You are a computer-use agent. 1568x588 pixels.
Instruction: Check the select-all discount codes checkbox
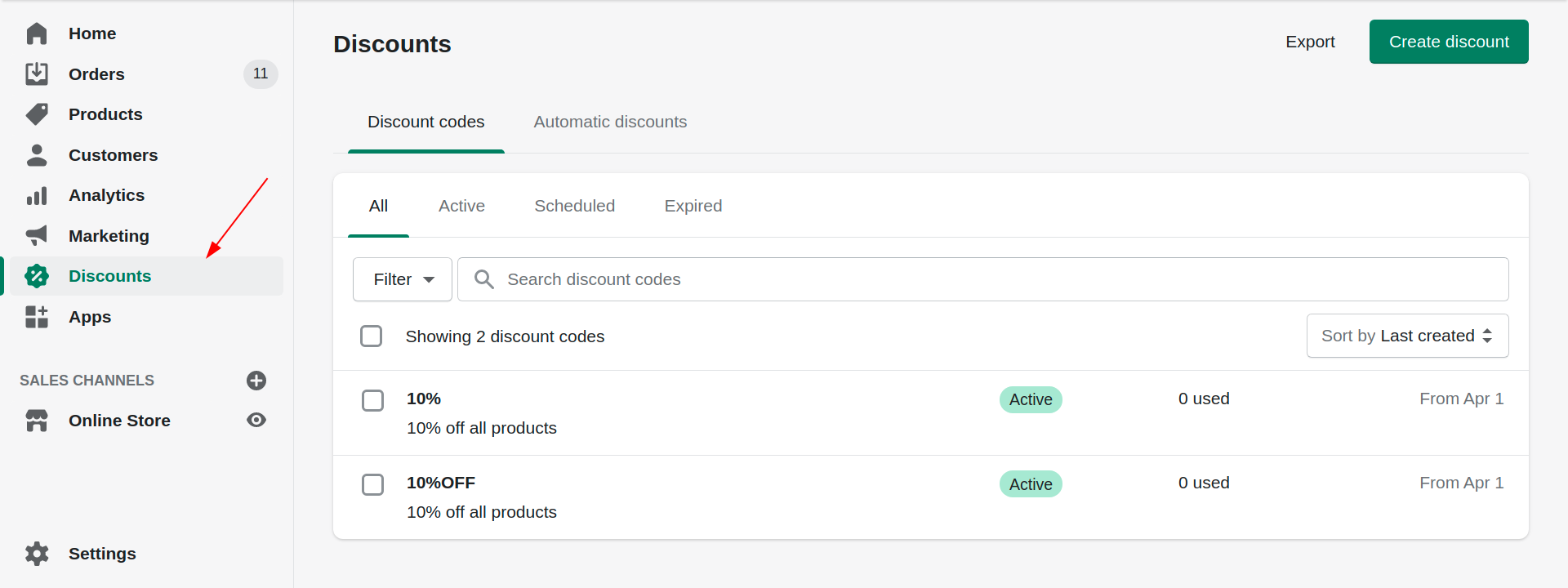pos(372,336)
